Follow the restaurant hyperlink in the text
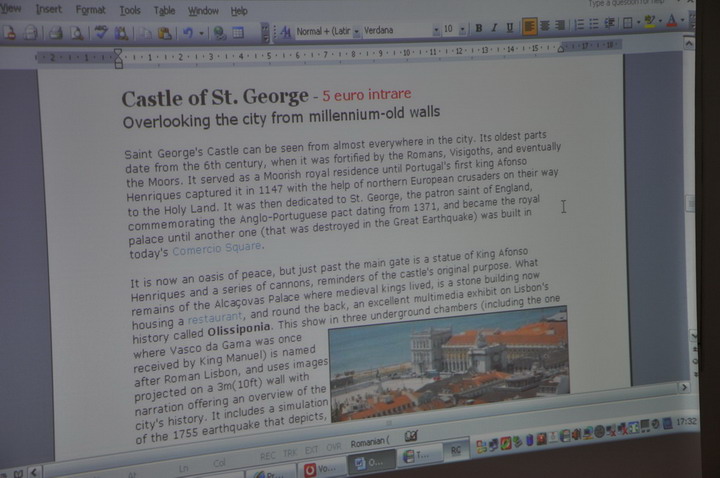The width and height of the screenshot is (720, 478). click(215, 318)
